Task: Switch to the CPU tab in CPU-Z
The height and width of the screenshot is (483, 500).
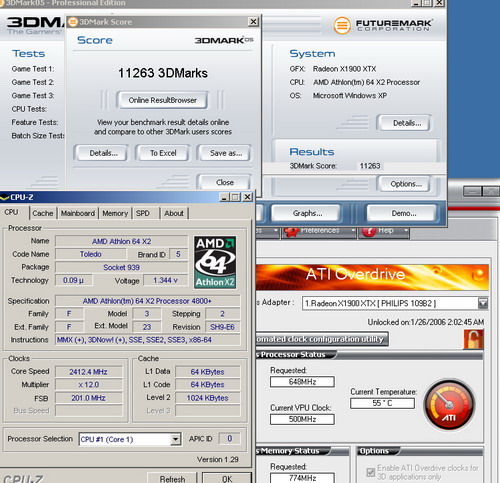Action: tap(12, 212)
